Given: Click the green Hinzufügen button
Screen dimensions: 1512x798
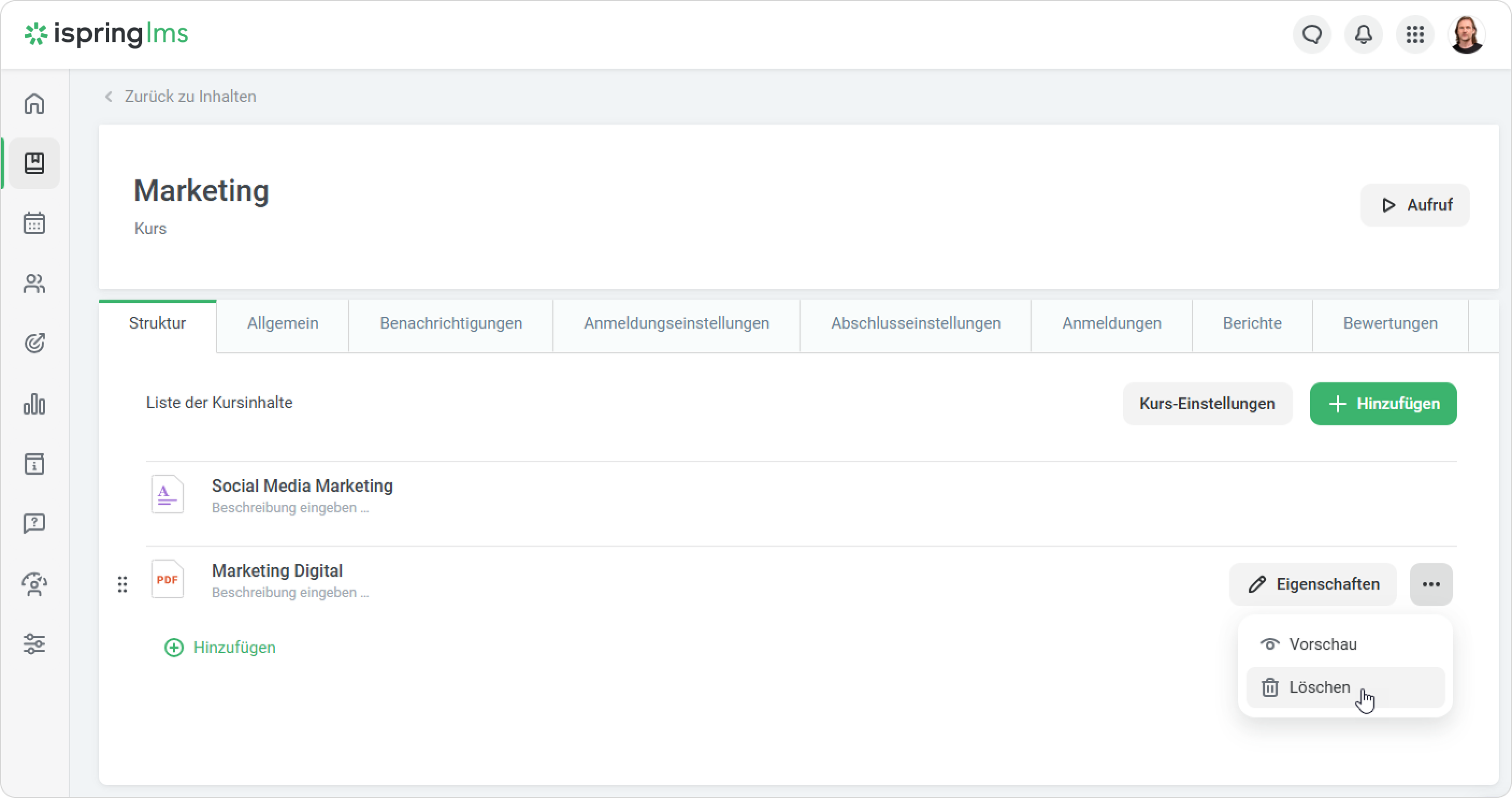Looking at the screenshot, I should pyautogui.click(x=1383, y=404).
